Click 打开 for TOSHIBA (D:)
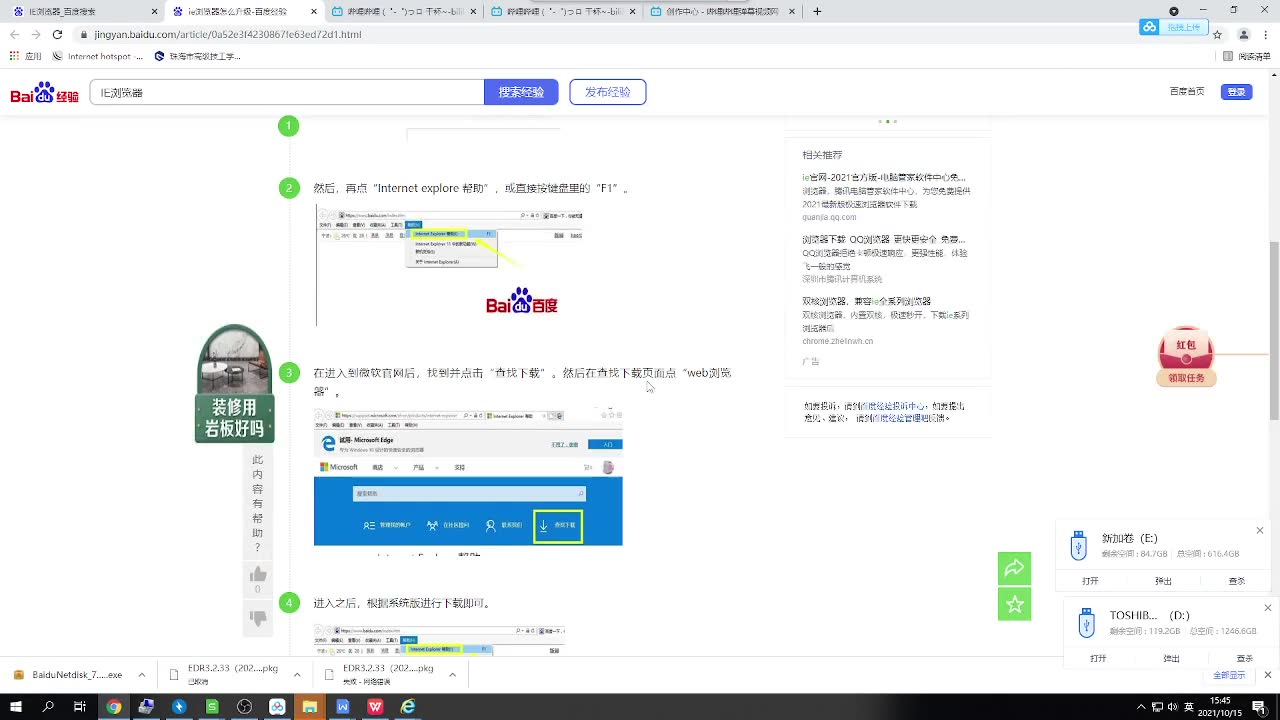The height and width of the screenshot is (720, 1280). click(1098, 658)
